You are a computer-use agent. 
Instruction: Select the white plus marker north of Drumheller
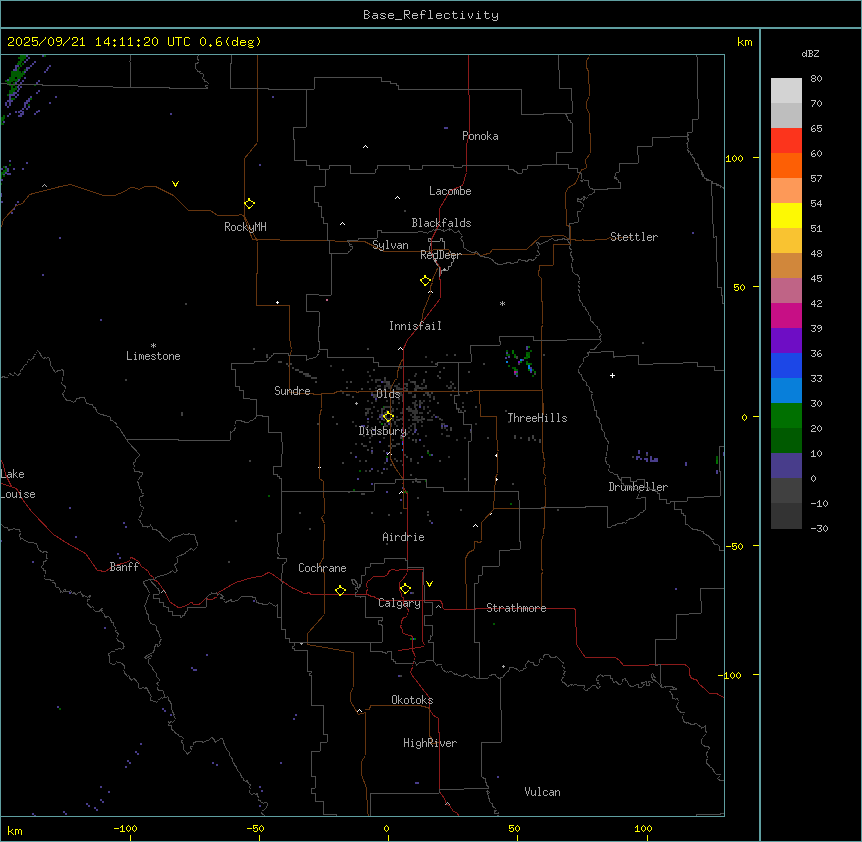(613, 375)
